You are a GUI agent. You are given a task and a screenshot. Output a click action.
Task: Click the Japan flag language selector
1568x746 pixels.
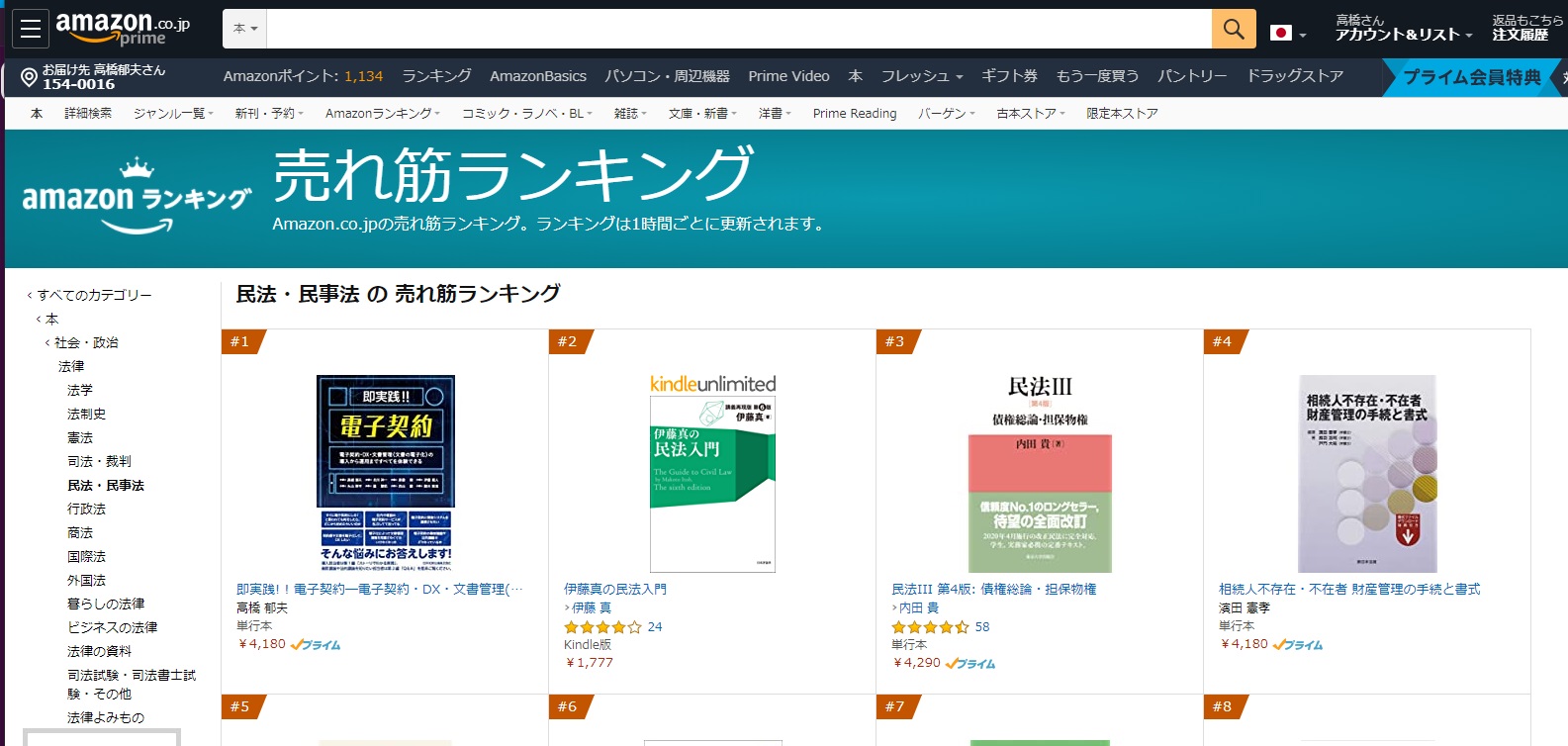[x=1282, y=33]
